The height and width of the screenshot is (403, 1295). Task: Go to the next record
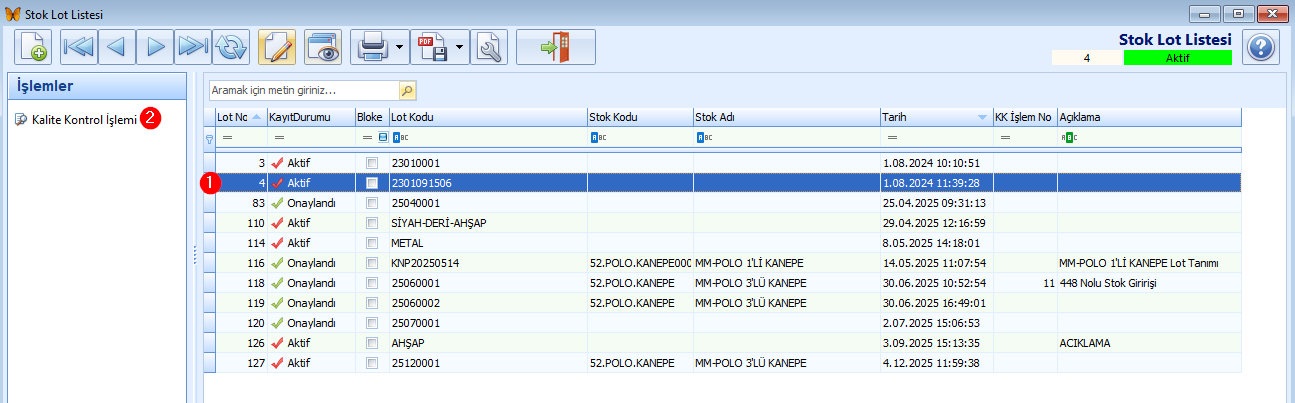[155, 47]
